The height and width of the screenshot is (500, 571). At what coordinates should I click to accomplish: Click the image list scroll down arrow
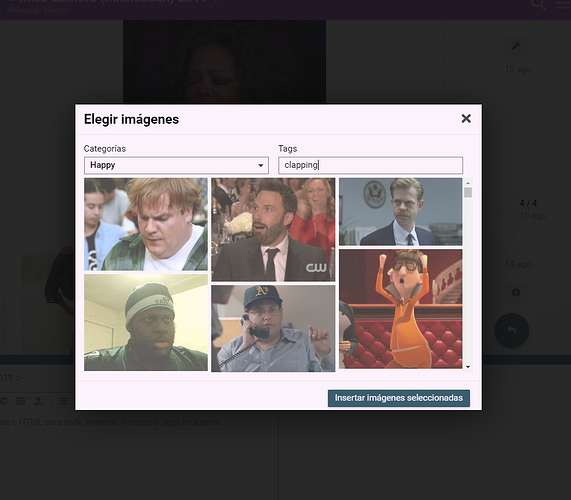[x=468, y=367]
